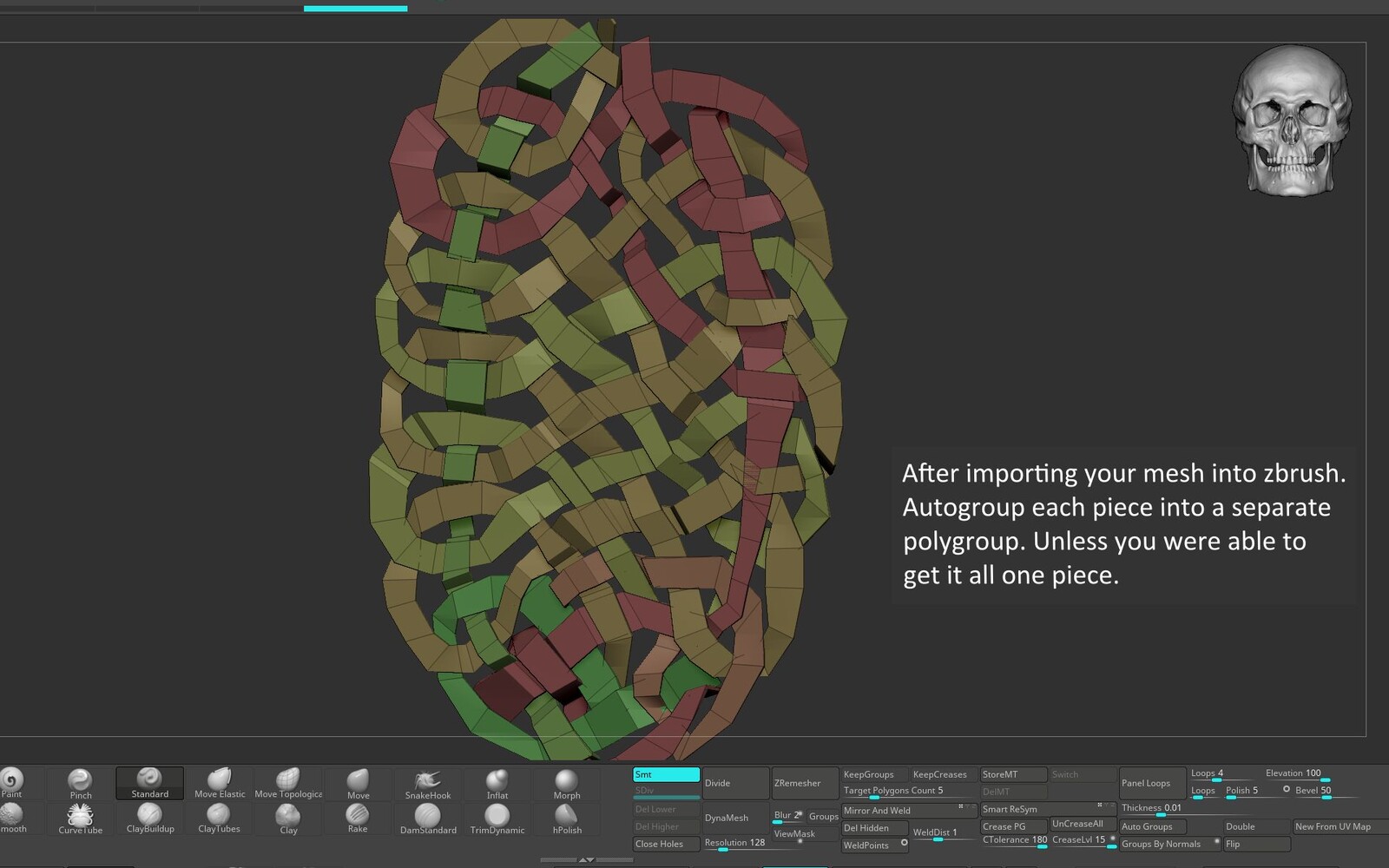Click the skull reference thumbnail
This screenshot has height=868, width=1389.
point(1292,121)
